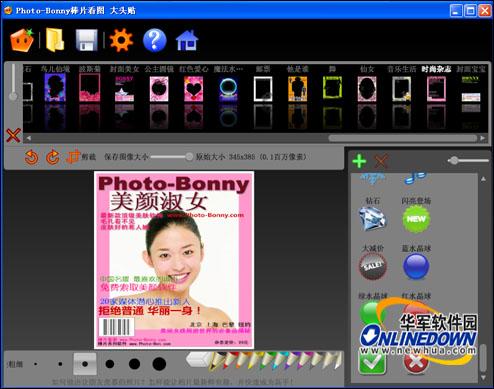Click the frame strip left scroll arrow
The width and height of the screenshot is (494, 389).
pyautogui.click(x=29, y=138)
